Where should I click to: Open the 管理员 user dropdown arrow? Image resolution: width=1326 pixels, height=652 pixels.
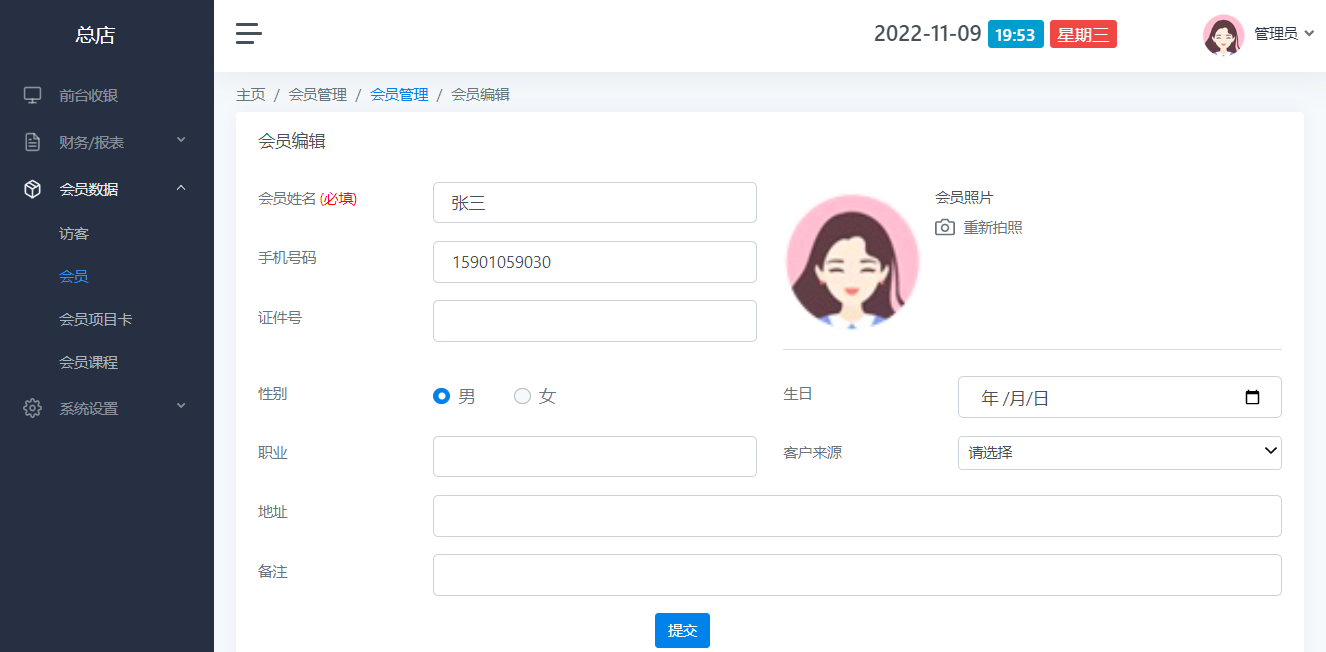click(x=1309, y=34)
